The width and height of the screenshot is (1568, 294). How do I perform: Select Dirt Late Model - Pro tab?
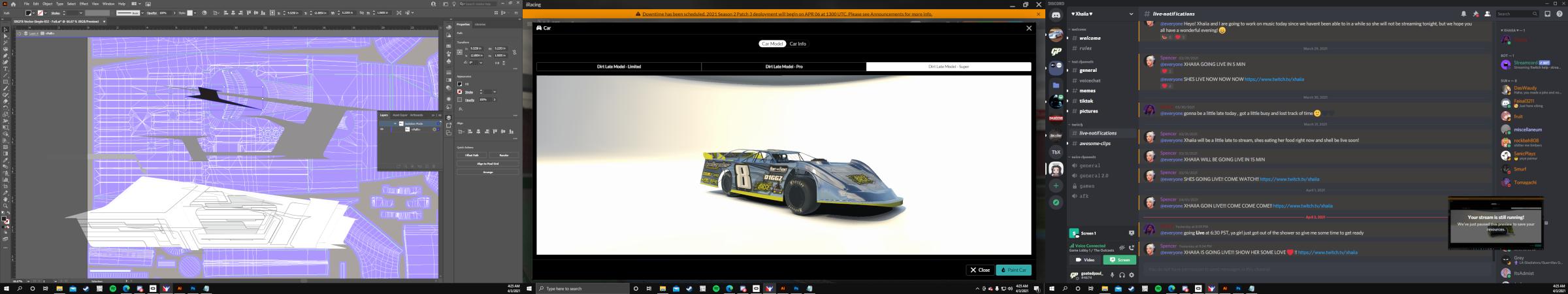(x=783, y=67)
